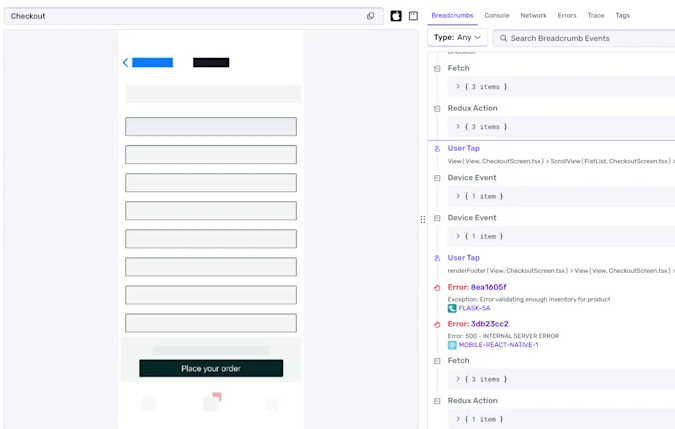Screen dimensions: 675x429
Task: Click the lower Redux Action breadcrumb icon
Action: click(x=437, y=401)
